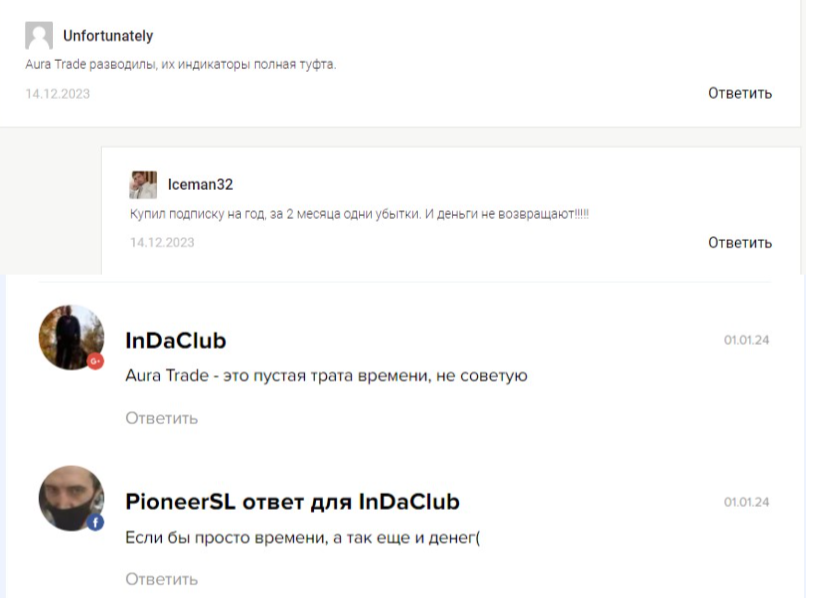The width and height of the screenshot is (828, 598).
Task: Click Iceman32's small profile picture
Action: click(142, 184)
